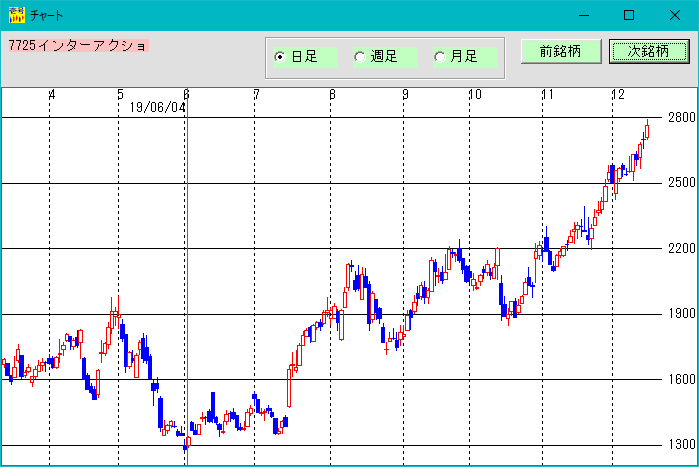Close the チャート window

tap(675, 15)
